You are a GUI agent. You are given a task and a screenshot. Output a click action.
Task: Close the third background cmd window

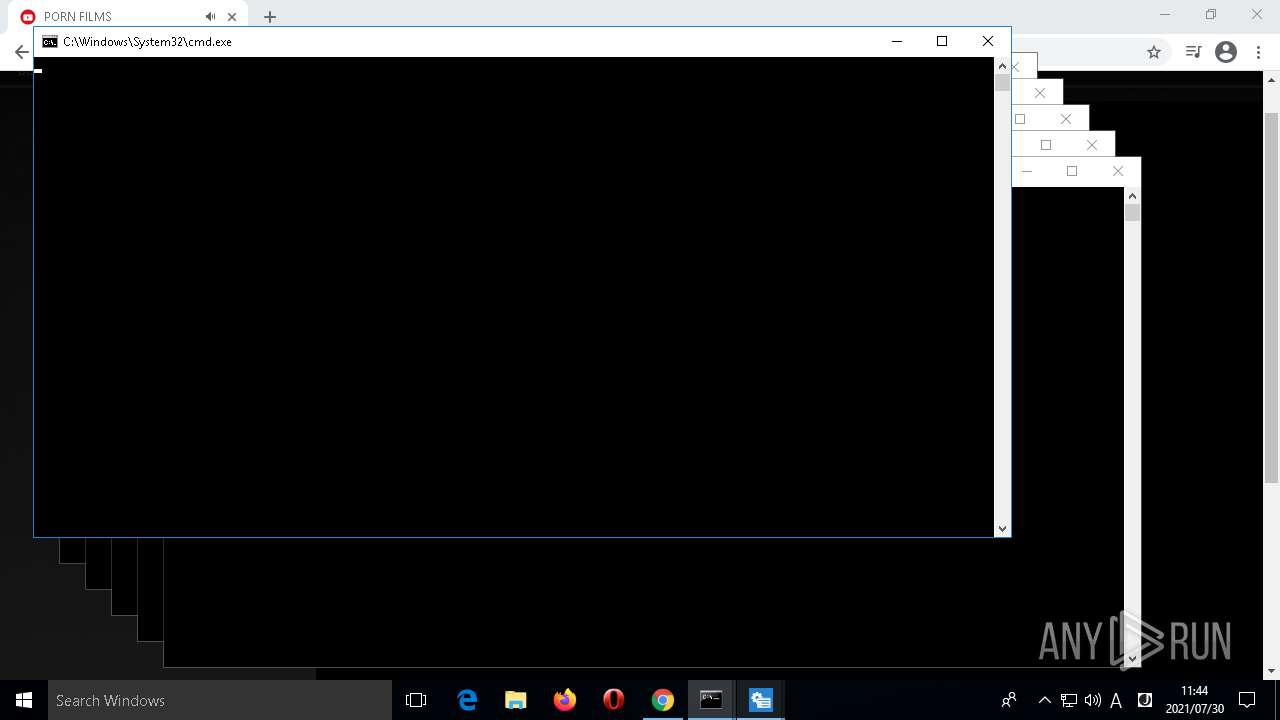tap(1066, 119)
